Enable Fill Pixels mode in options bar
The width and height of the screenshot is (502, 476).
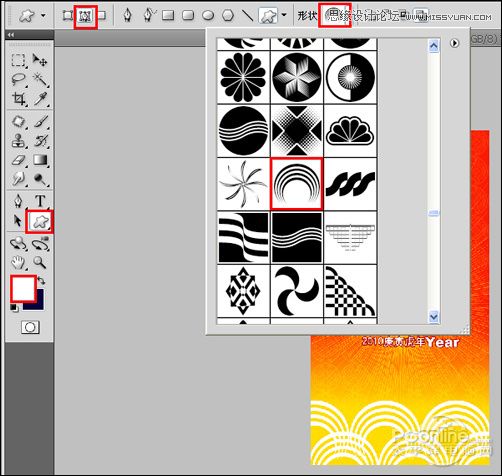102,15
